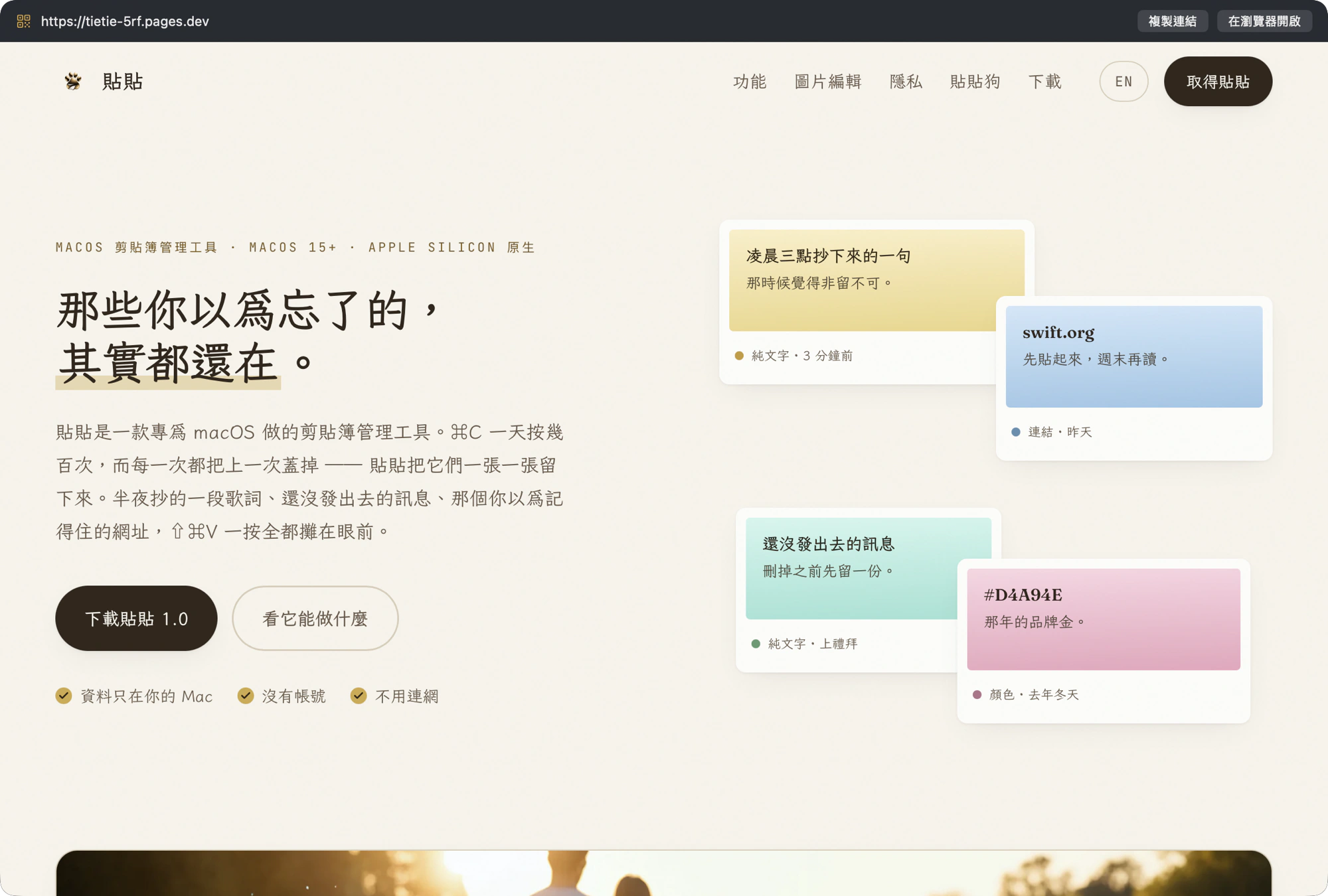Click the eyebrow text MACOS 剪貼簿管理工具

click(x=137, y=248)
